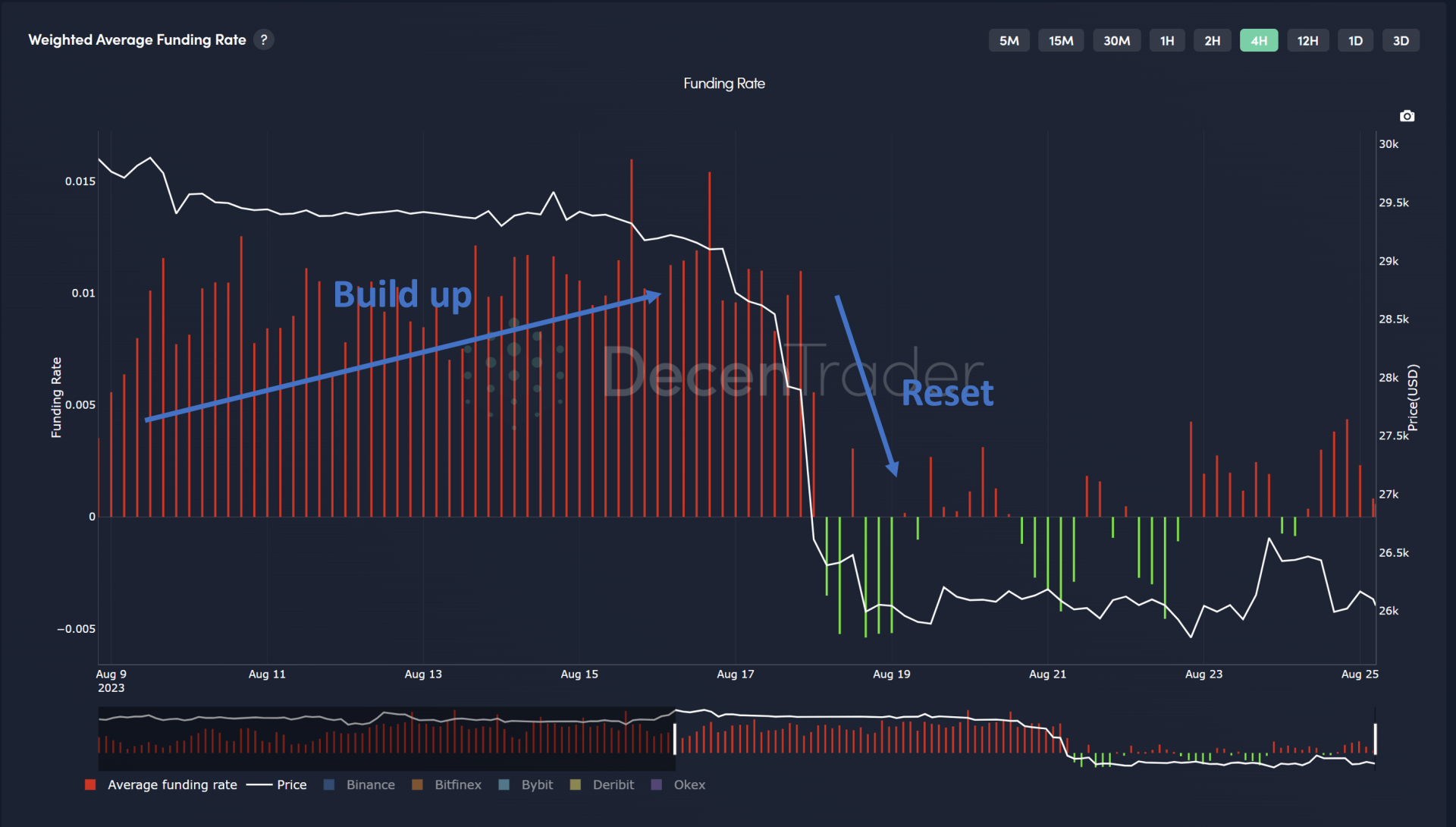
Task: Switch to the 15M timeframe
Action: coord(1060,41)
